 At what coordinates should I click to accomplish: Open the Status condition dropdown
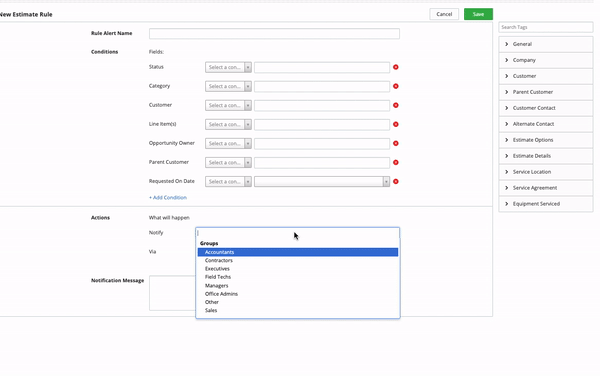pyautogui.click(x=228, y=67)
